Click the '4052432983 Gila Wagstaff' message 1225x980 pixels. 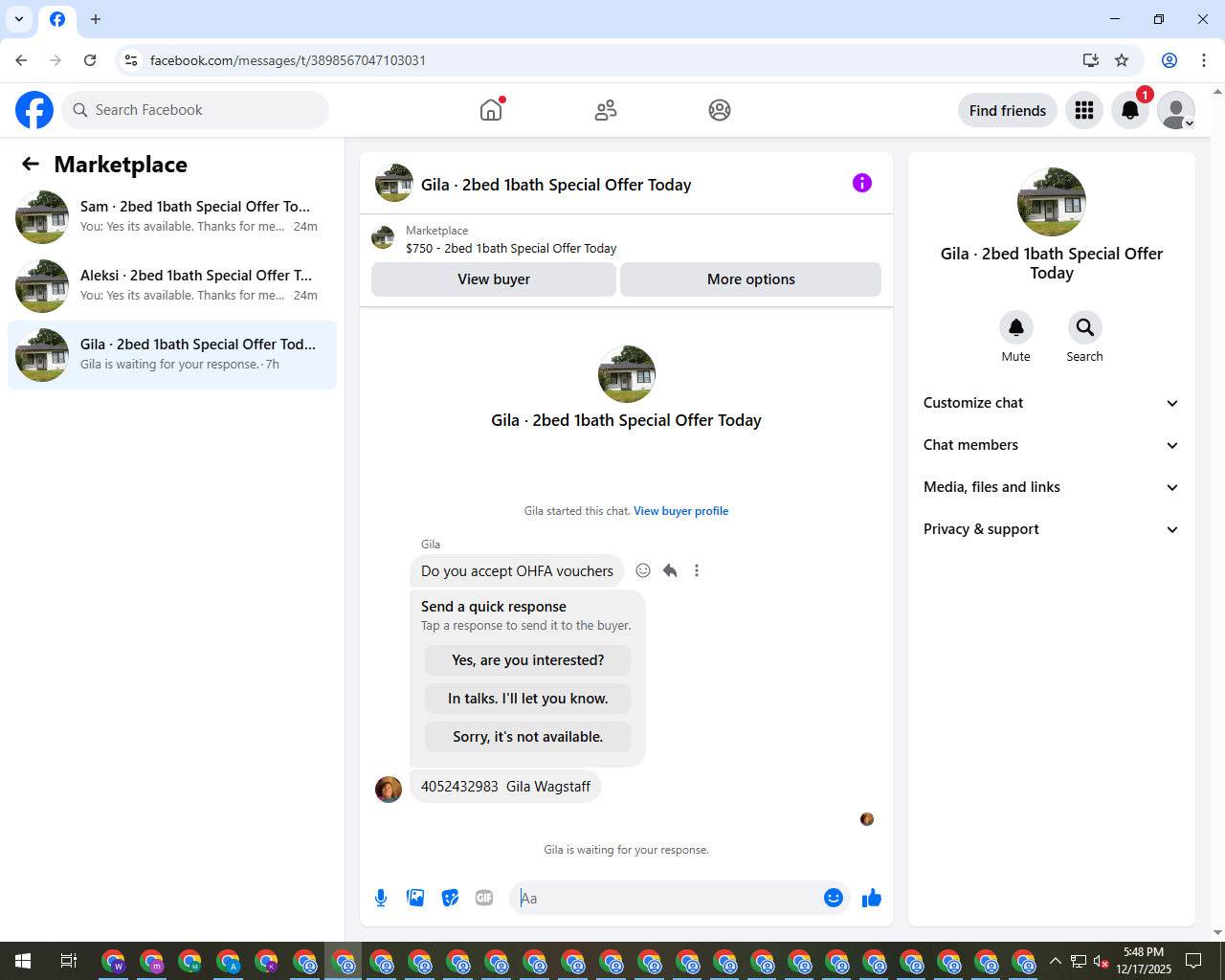(x=505, y=787)
